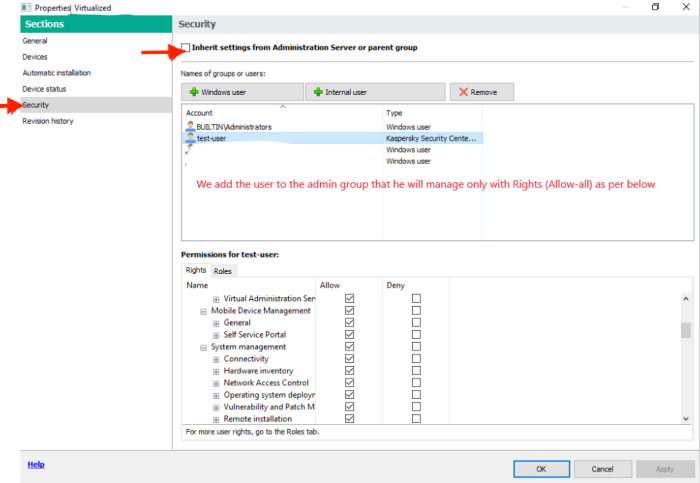Expand the Connectivity node
Image resolution: width=700 pixels, height=483 pixels.
[x=216, y=359]
